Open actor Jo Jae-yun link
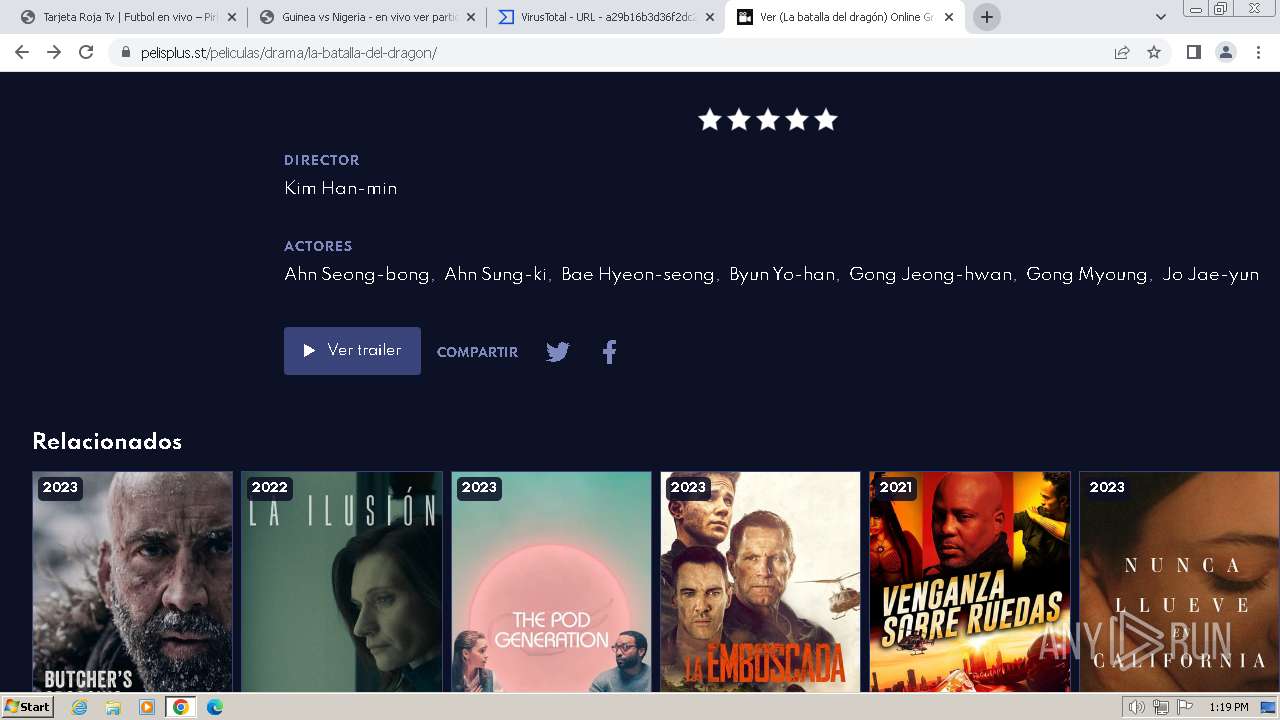The image size is (1280, 720). [x=1210, y=274]
